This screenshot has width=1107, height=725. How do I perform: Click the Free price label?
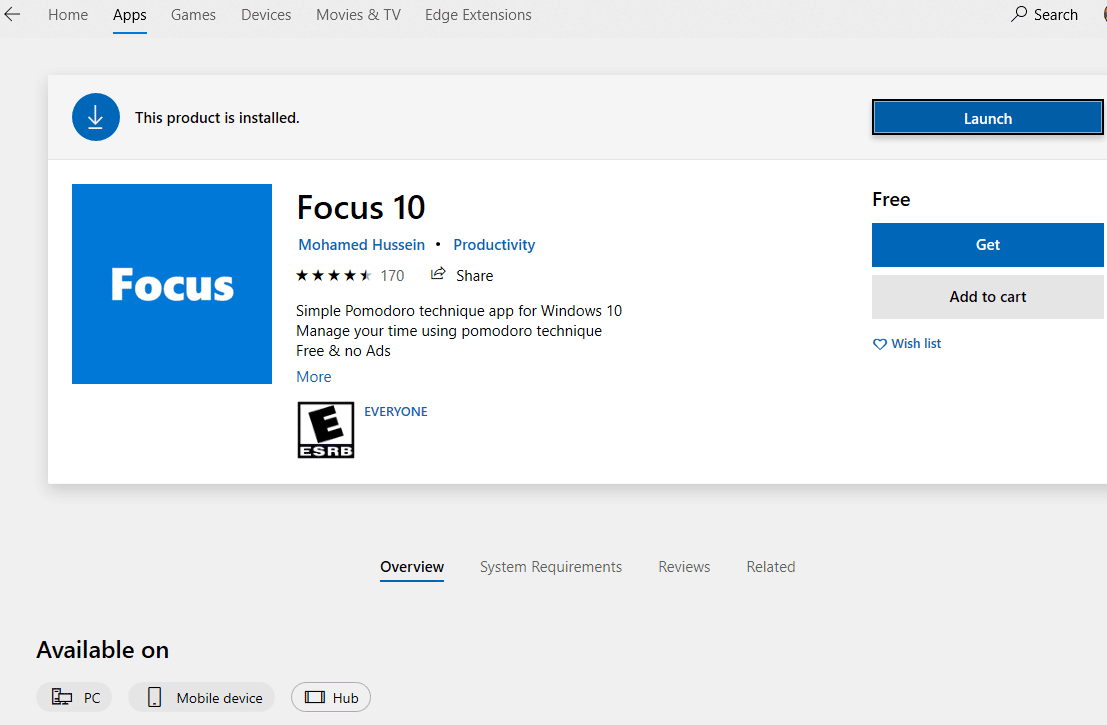(891, 200)
